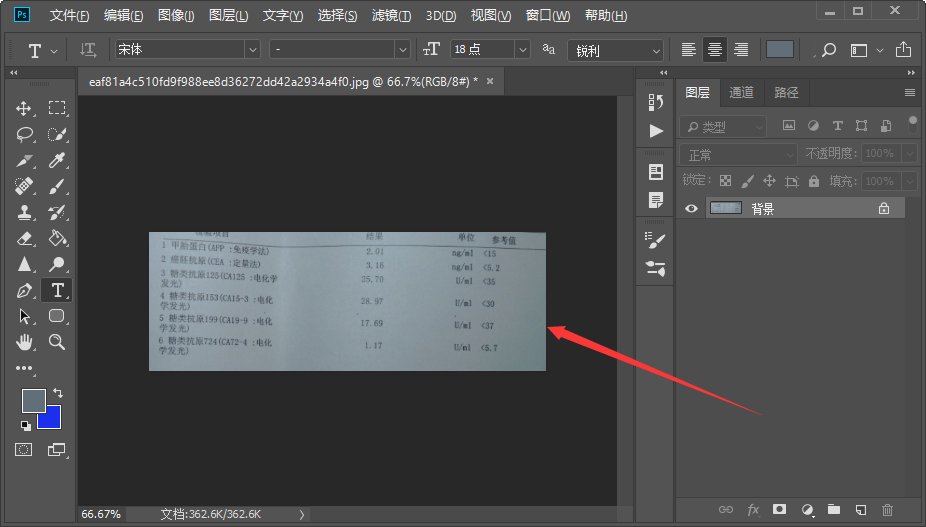926x527 pixels.
Task: Create a new layer
Action: [860, 509]
